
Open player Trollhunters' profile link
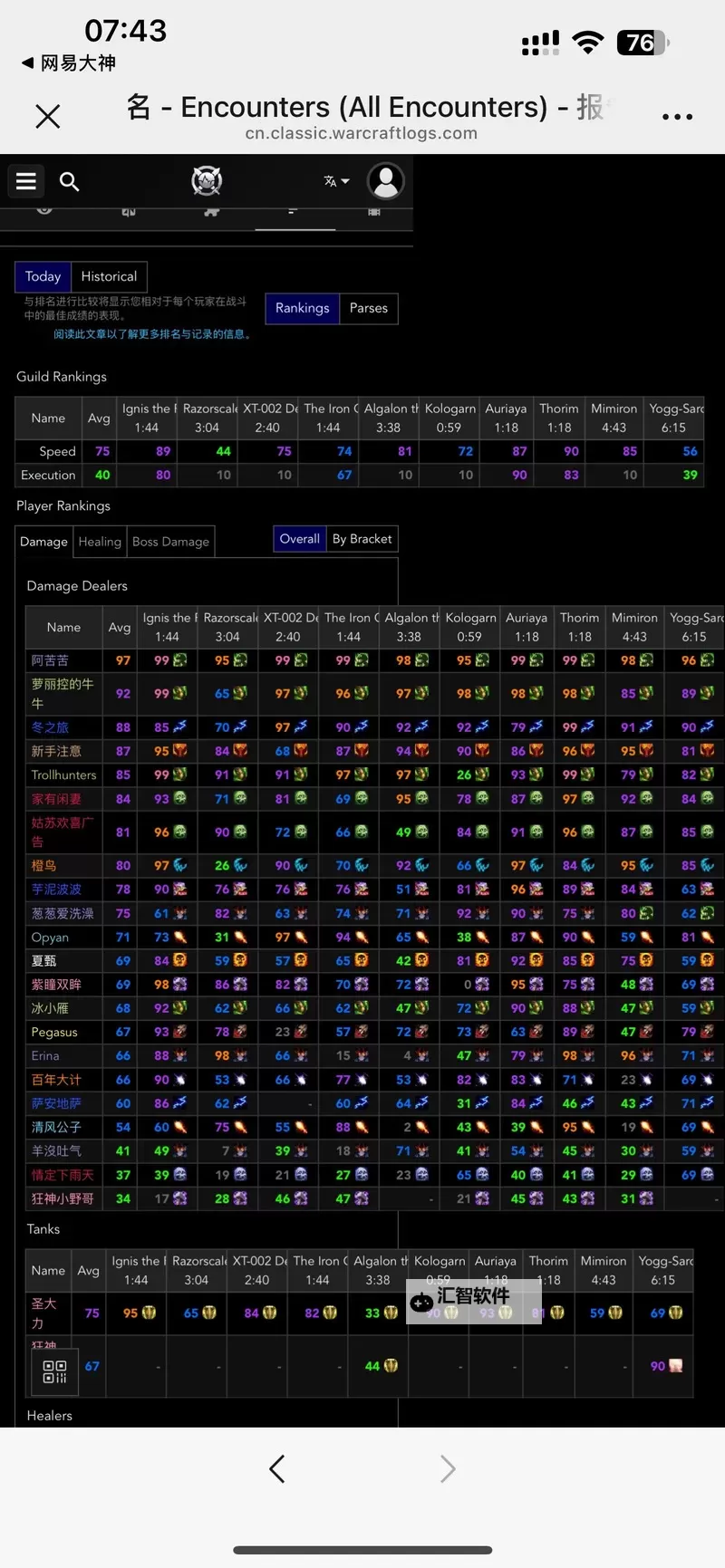(x=63, y=774)
